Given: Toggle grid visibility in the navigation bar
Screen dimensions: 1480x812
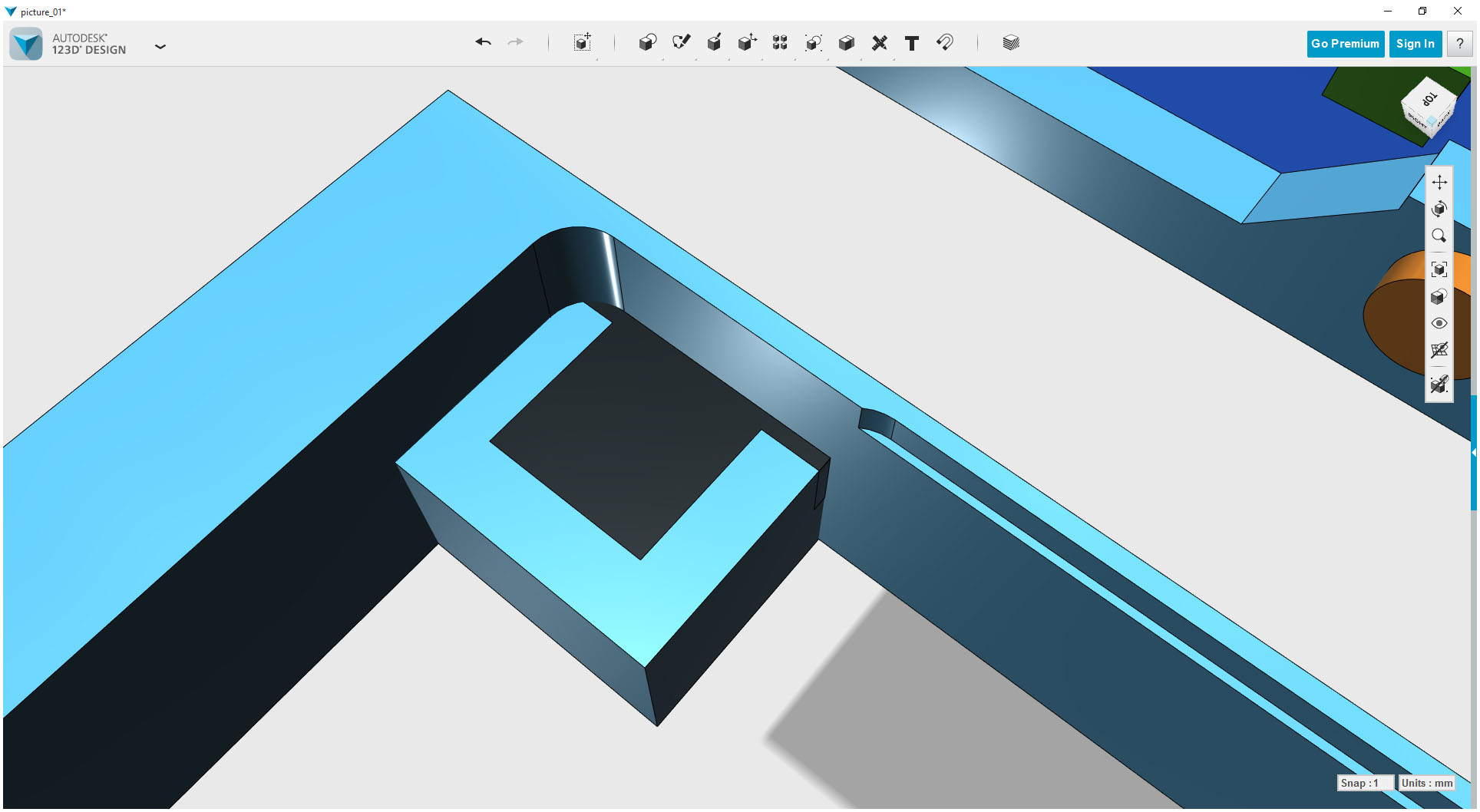Looking at the screenshot, I should [x=1439, y=351].
